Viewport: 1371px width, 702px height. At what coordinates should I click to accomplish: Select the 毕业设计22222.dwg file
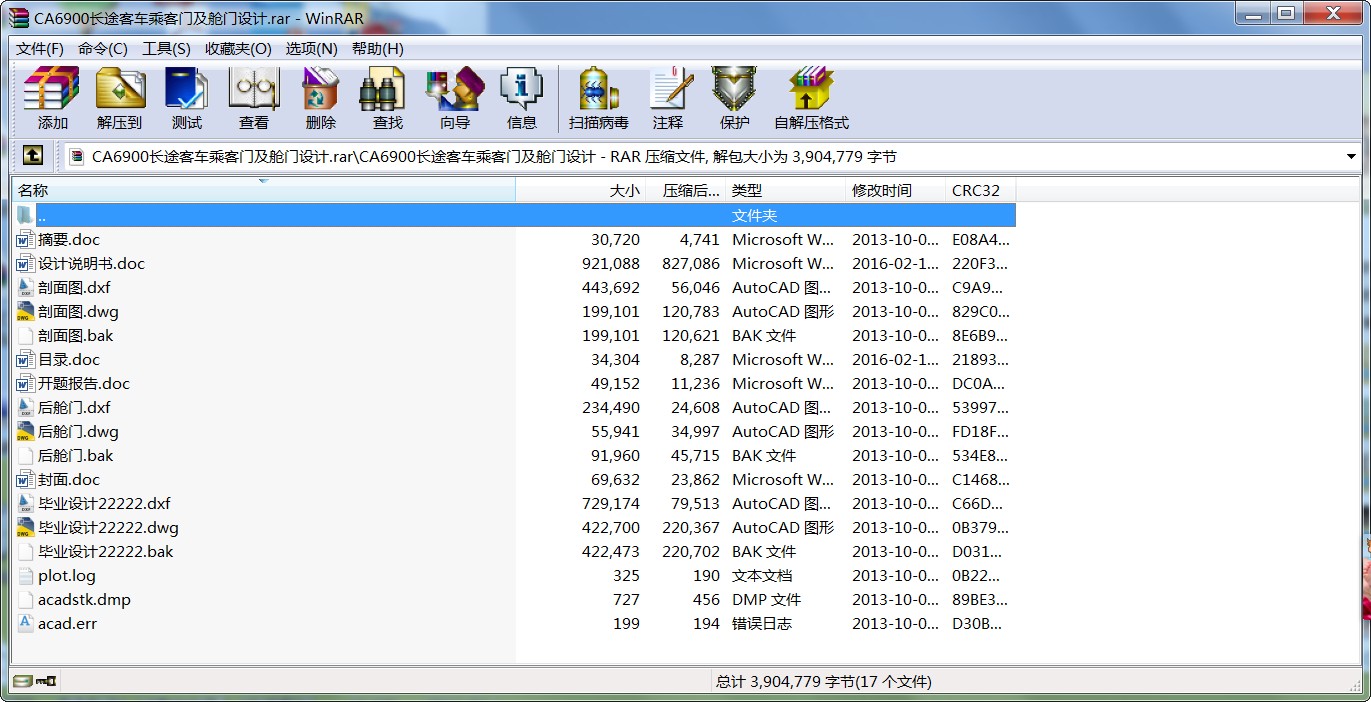pyautogui.click(x=108, y=528)
